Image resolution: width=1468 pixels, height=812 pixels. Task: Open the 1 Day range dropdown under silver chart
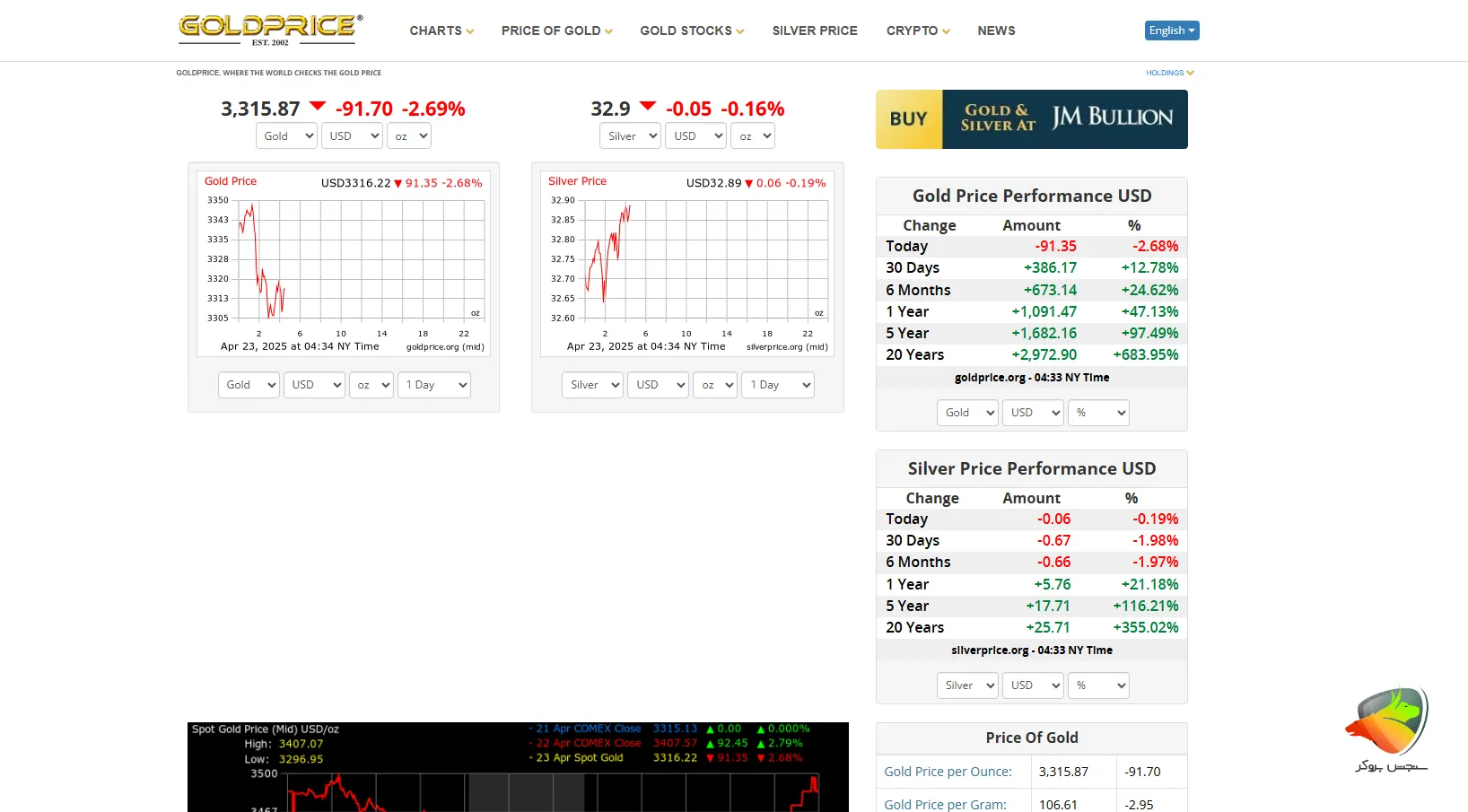pos(779,385)
